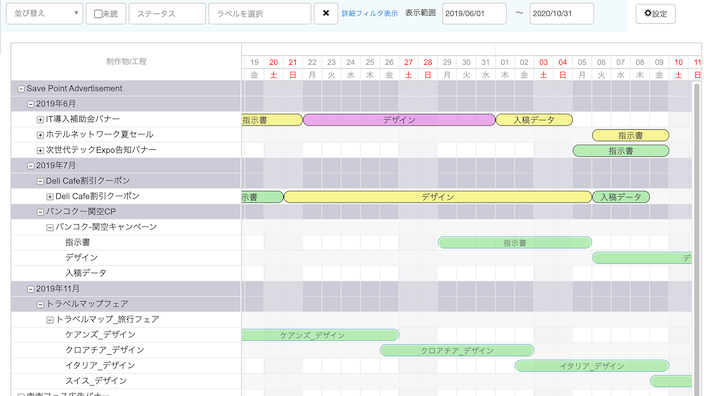Image resolution: width=704 pixels, height=396 pixels.
Task: Select the イタリア_デザイン tree row
Action: click(x=126, y=365)
